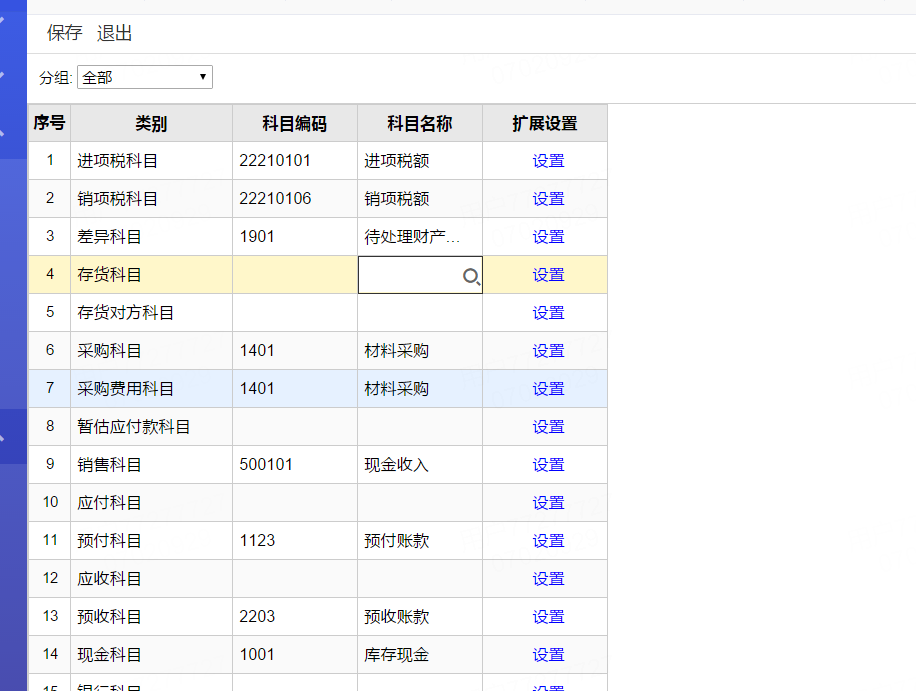Click the 科目名称 input field in row 4

[420, 275]
